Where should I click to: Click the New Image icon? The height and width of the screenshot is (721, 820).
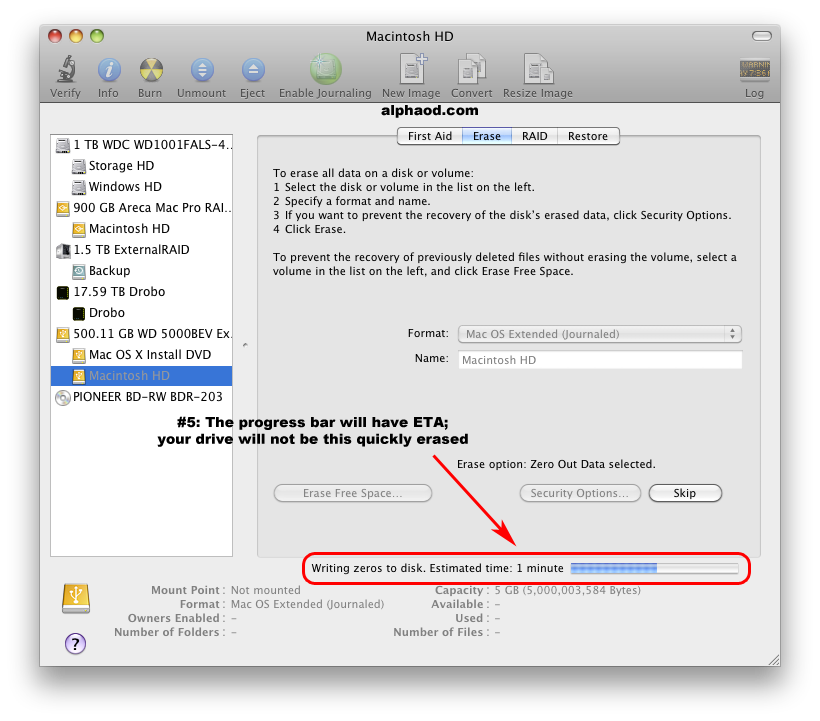(x=412, y=69)
